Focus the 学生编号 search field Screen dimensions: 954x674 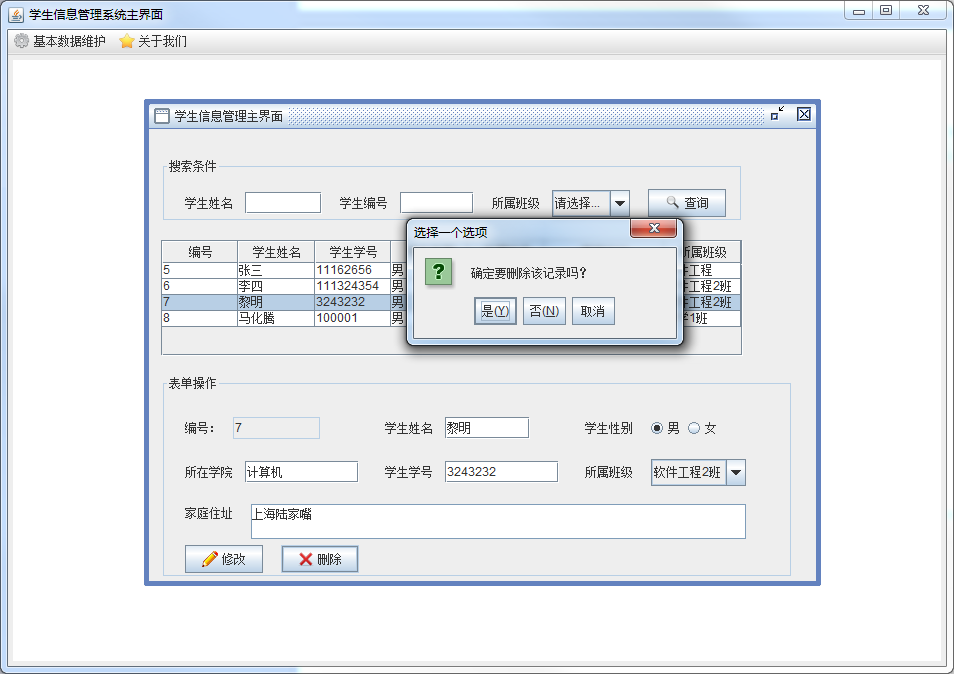click(x=436, y=203)
